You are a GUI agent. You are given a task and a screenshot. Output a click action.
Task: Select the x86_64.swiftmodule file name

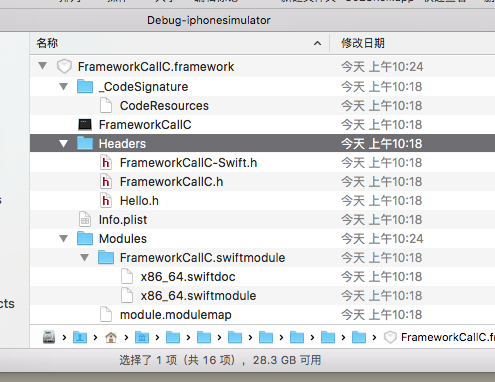pyautogui.click(x=198, y=296)
